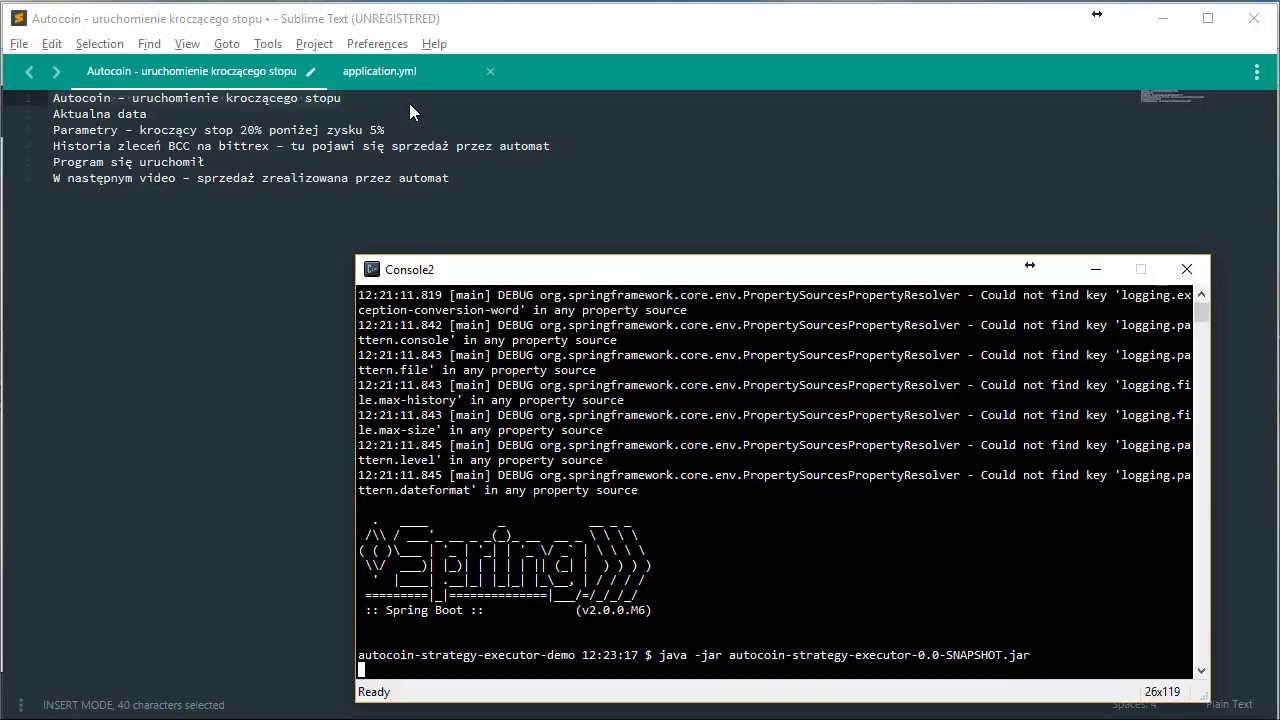Click the Console2 window icon

click(372, 269)
